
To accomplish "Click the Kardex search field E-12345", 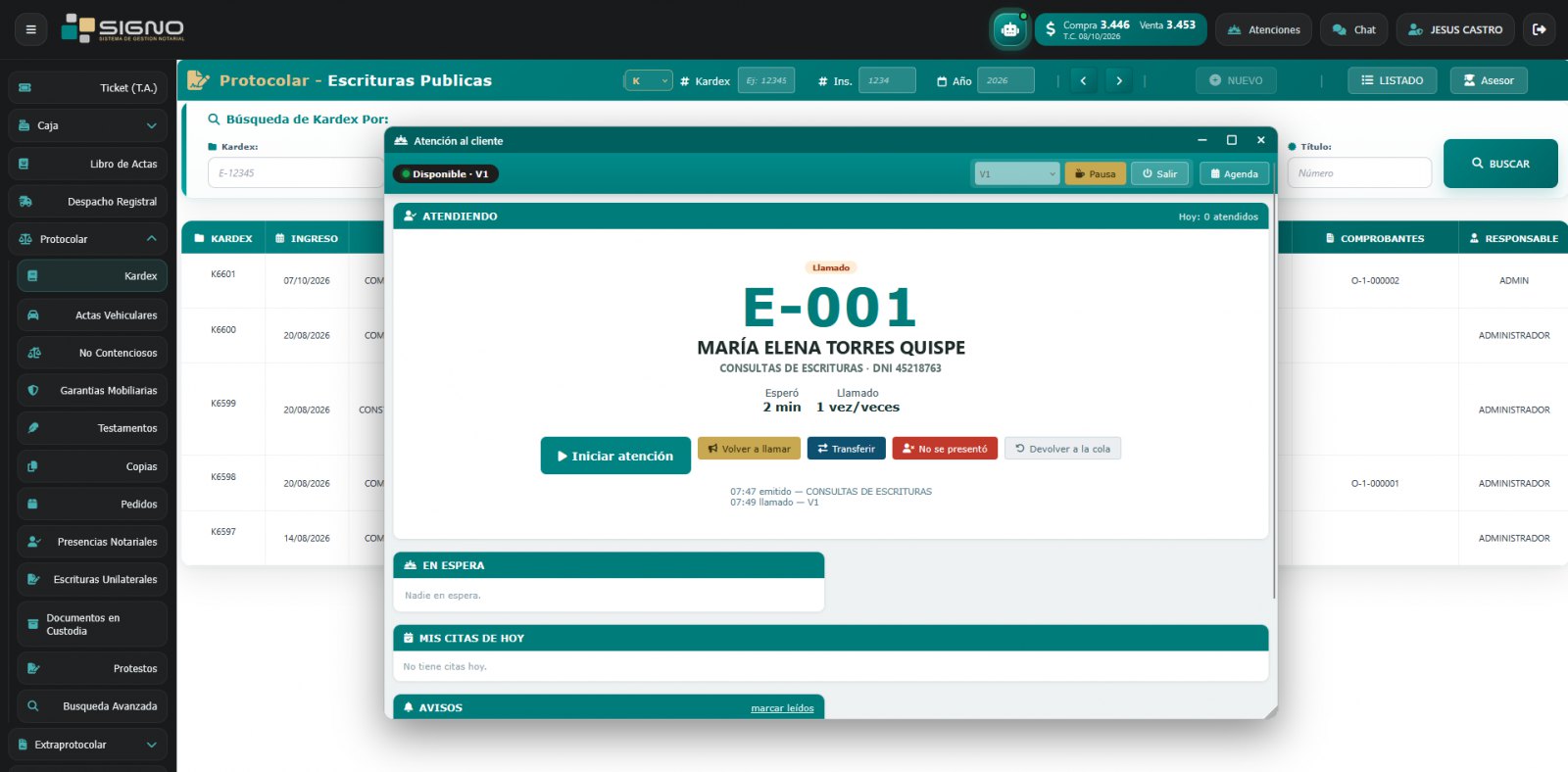I will [x=295, y=173].
